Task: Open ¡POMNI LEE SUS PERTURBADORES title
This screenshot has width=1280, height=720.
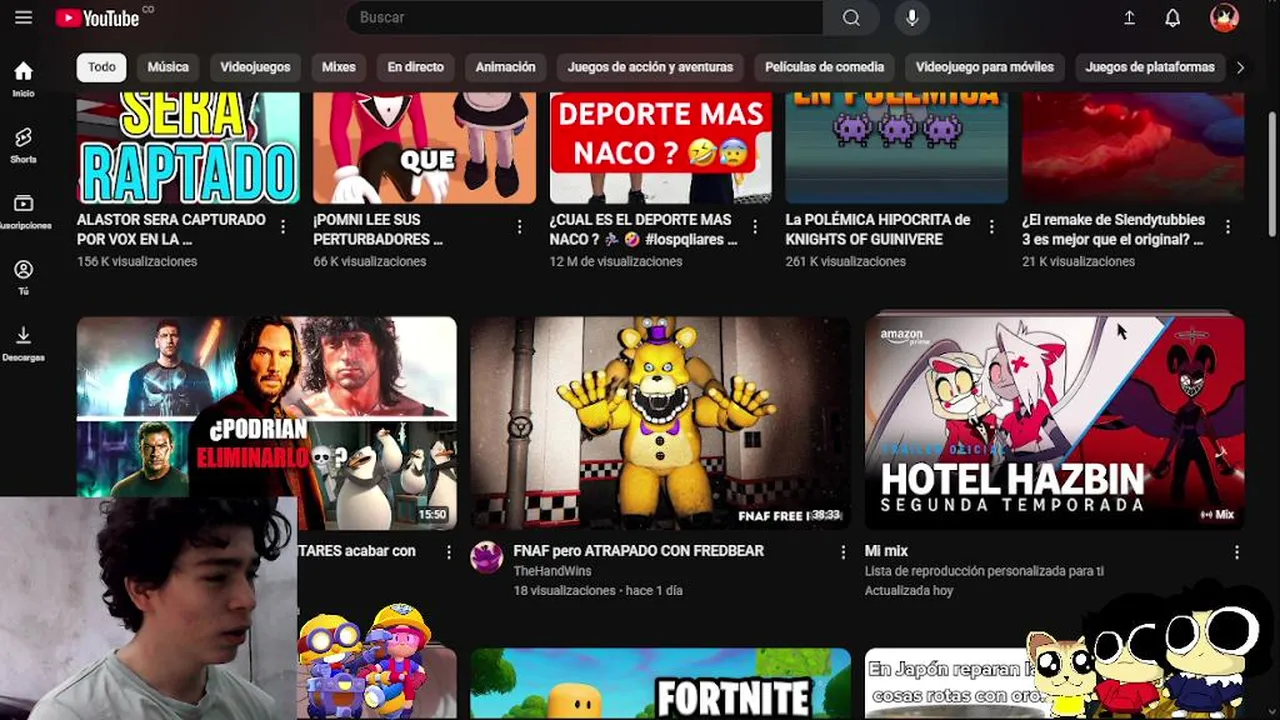Action: (378, 229)
